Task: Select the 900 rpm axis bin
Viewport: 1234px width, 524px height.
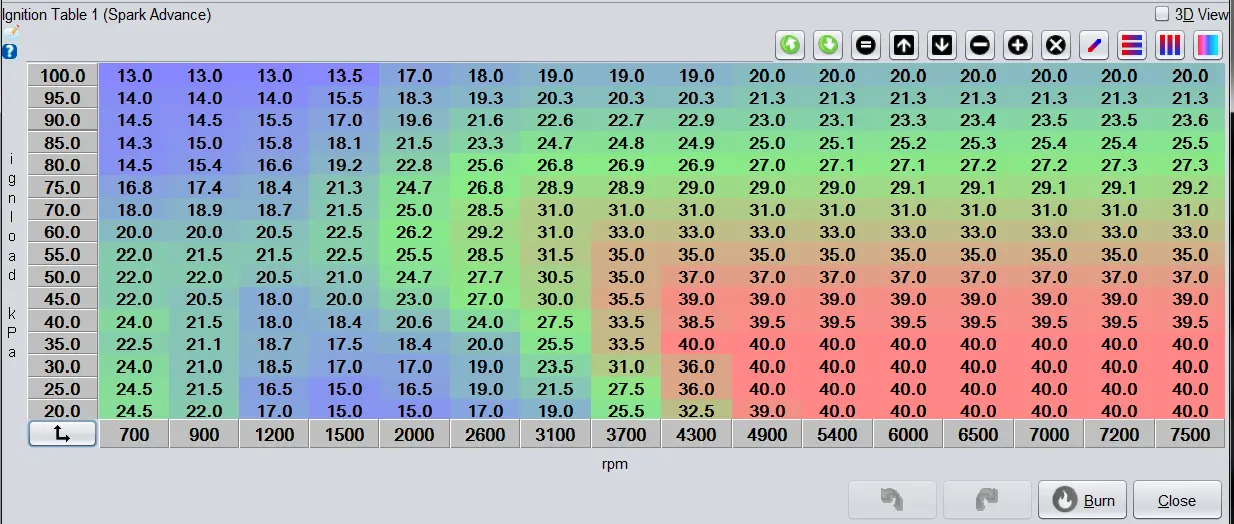Action: [x=204, y=435]
